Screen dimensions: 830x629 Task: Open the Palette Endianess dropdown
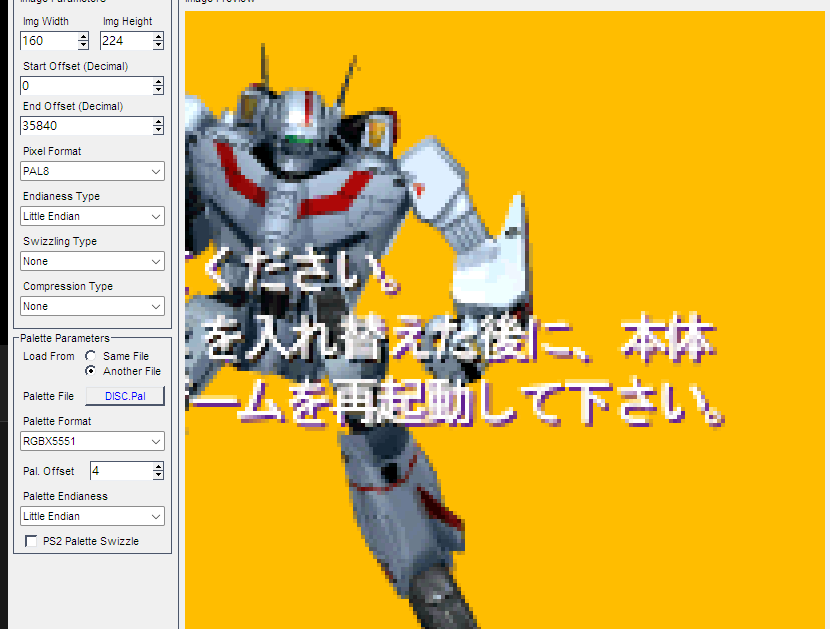tap(92, 517)
